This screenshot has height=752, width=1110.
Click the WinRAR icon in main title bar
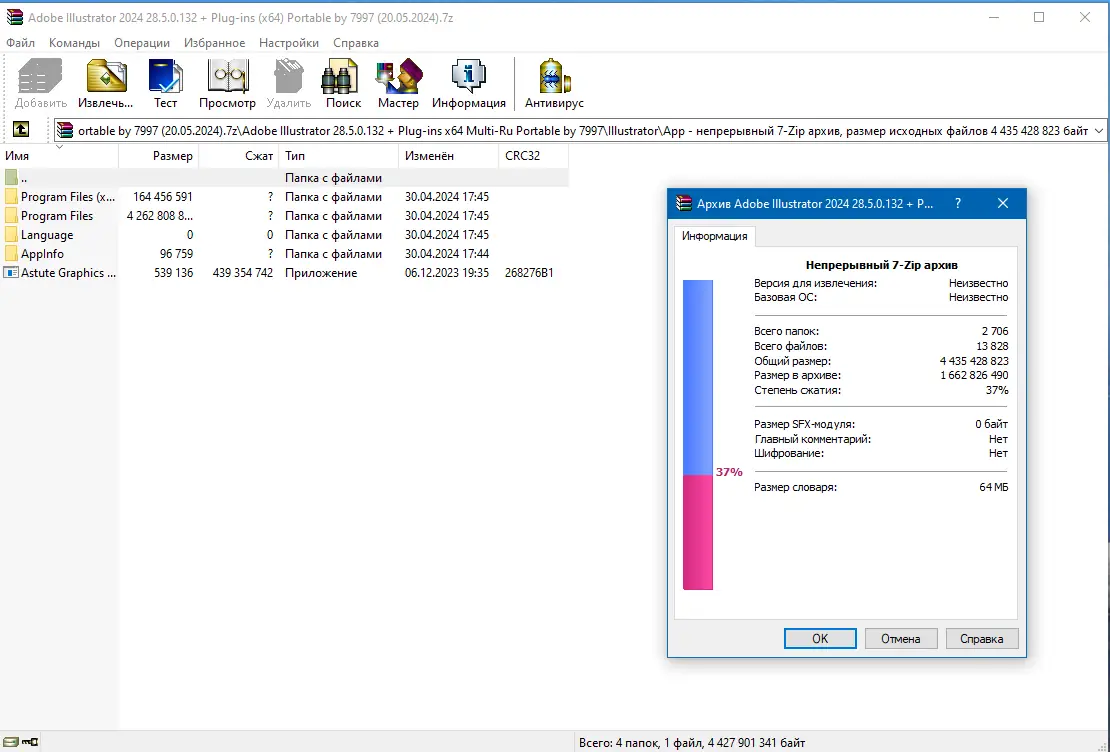[x=14, y=18]
